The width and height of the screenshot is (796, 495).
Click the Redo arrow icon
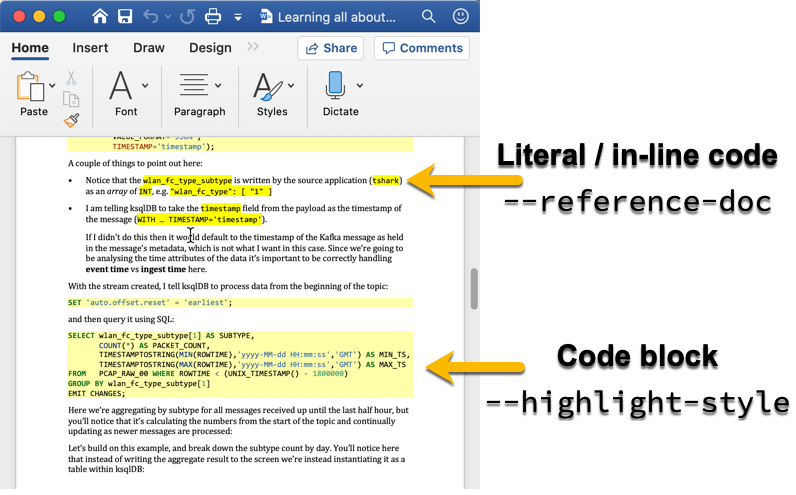[x=187, y=17]
